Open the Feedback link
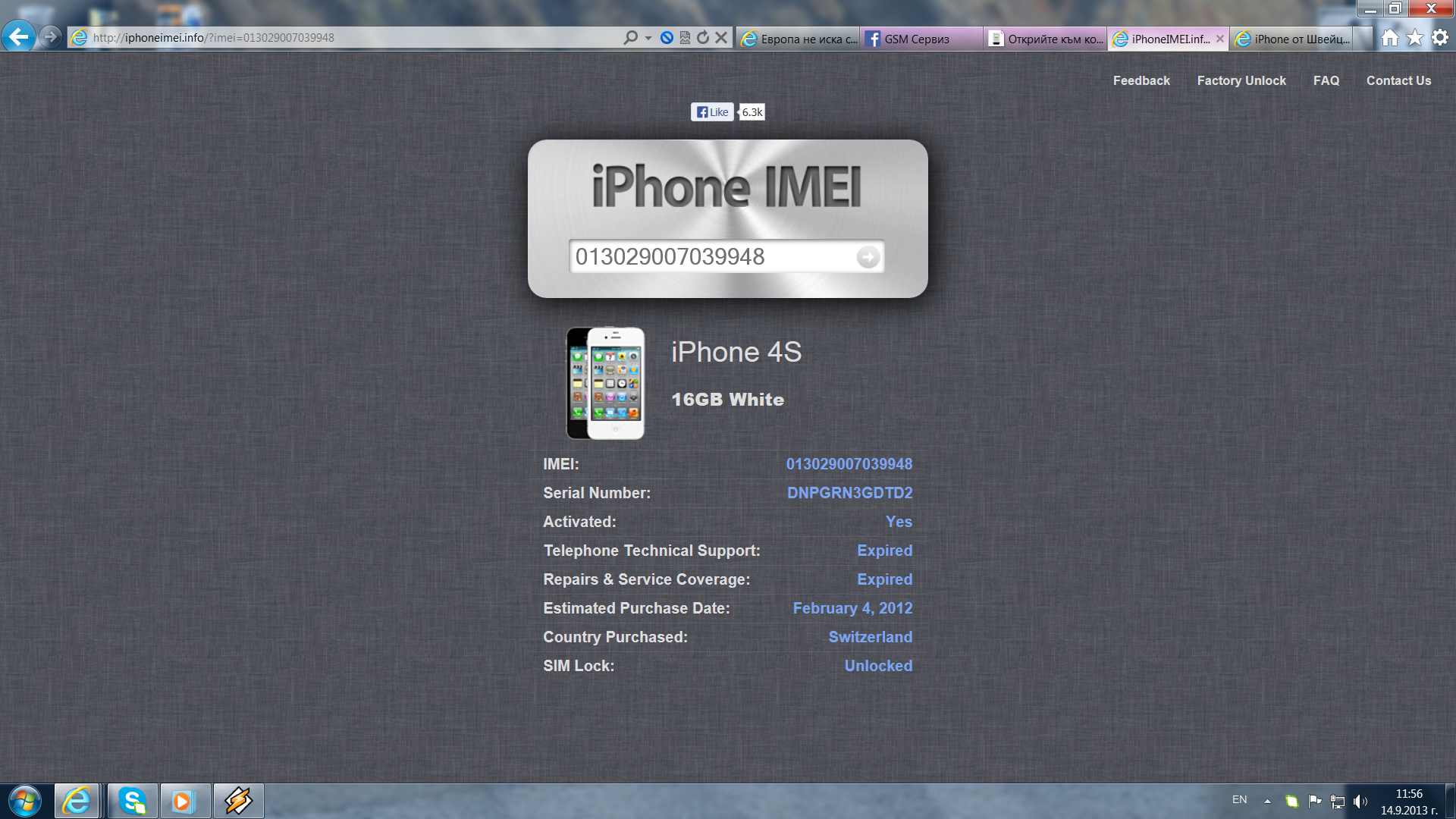1456x819 pixels. tap(1141, 80)
